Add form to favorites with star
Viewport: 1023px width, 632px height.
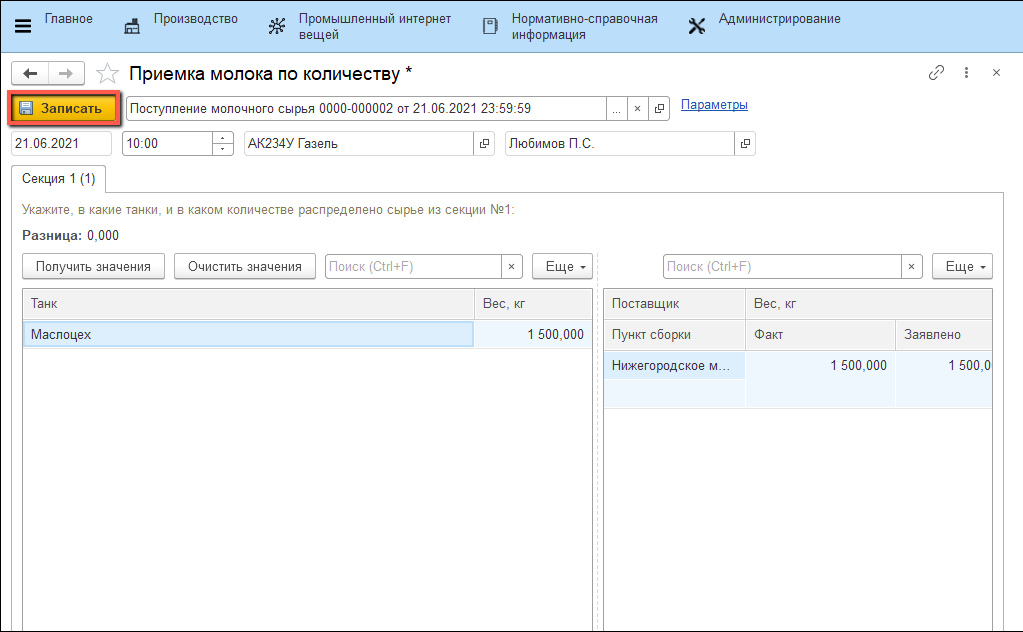click(x=107, y=74)
